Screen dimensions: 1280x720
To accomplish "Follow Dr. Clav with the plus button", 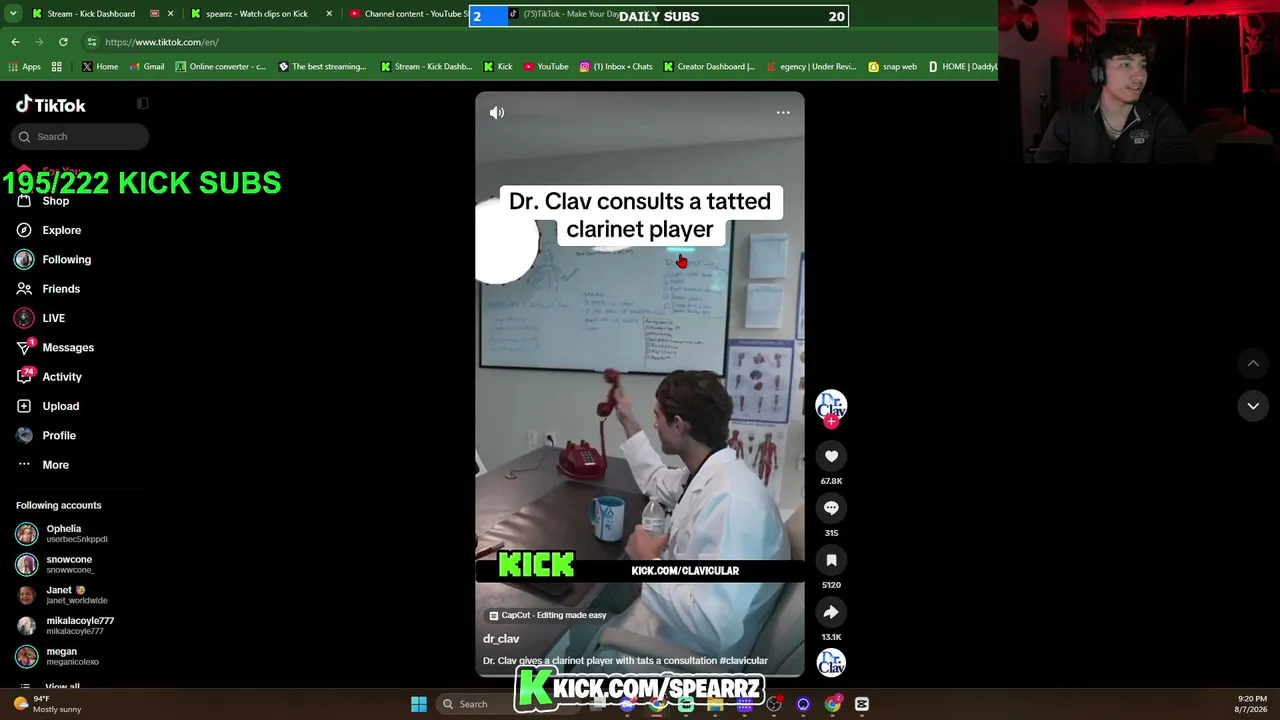I will coord(831,421).
